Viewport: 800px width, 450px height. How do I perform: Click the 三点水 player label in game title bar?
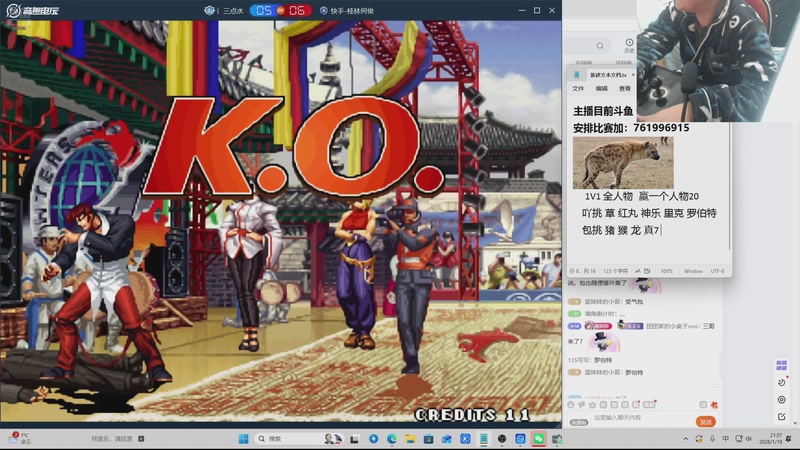(x=233, y=11)
